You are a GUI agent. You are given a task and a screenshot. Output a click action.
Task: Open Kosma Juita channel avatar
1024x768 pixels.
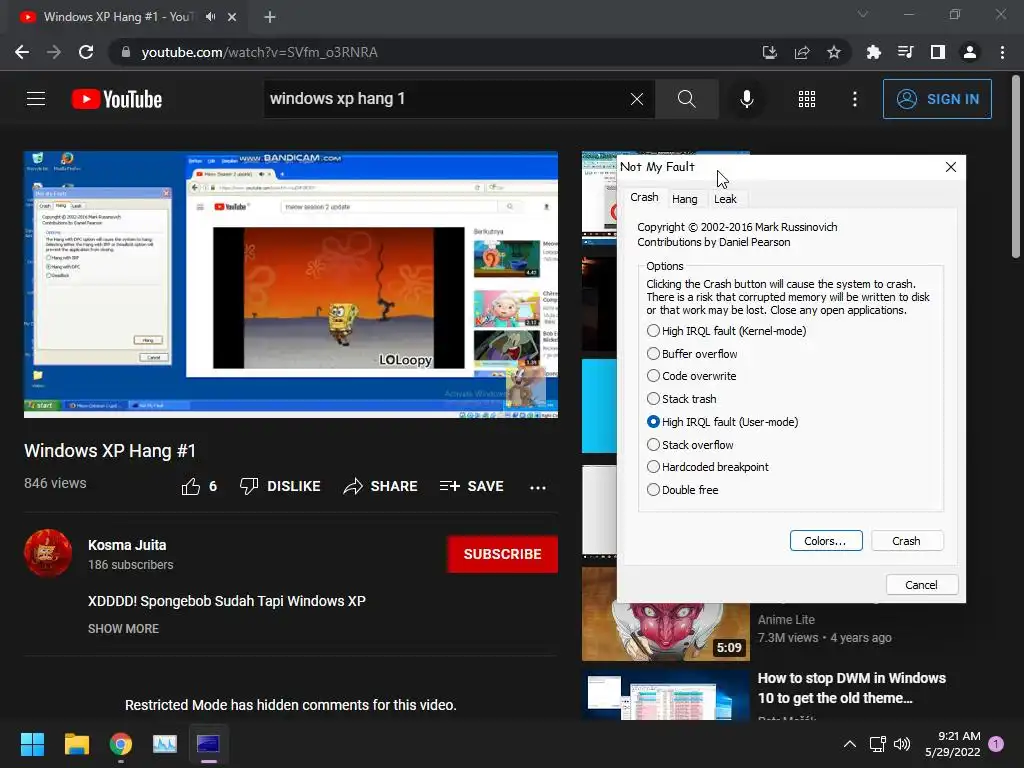(48, 553)
